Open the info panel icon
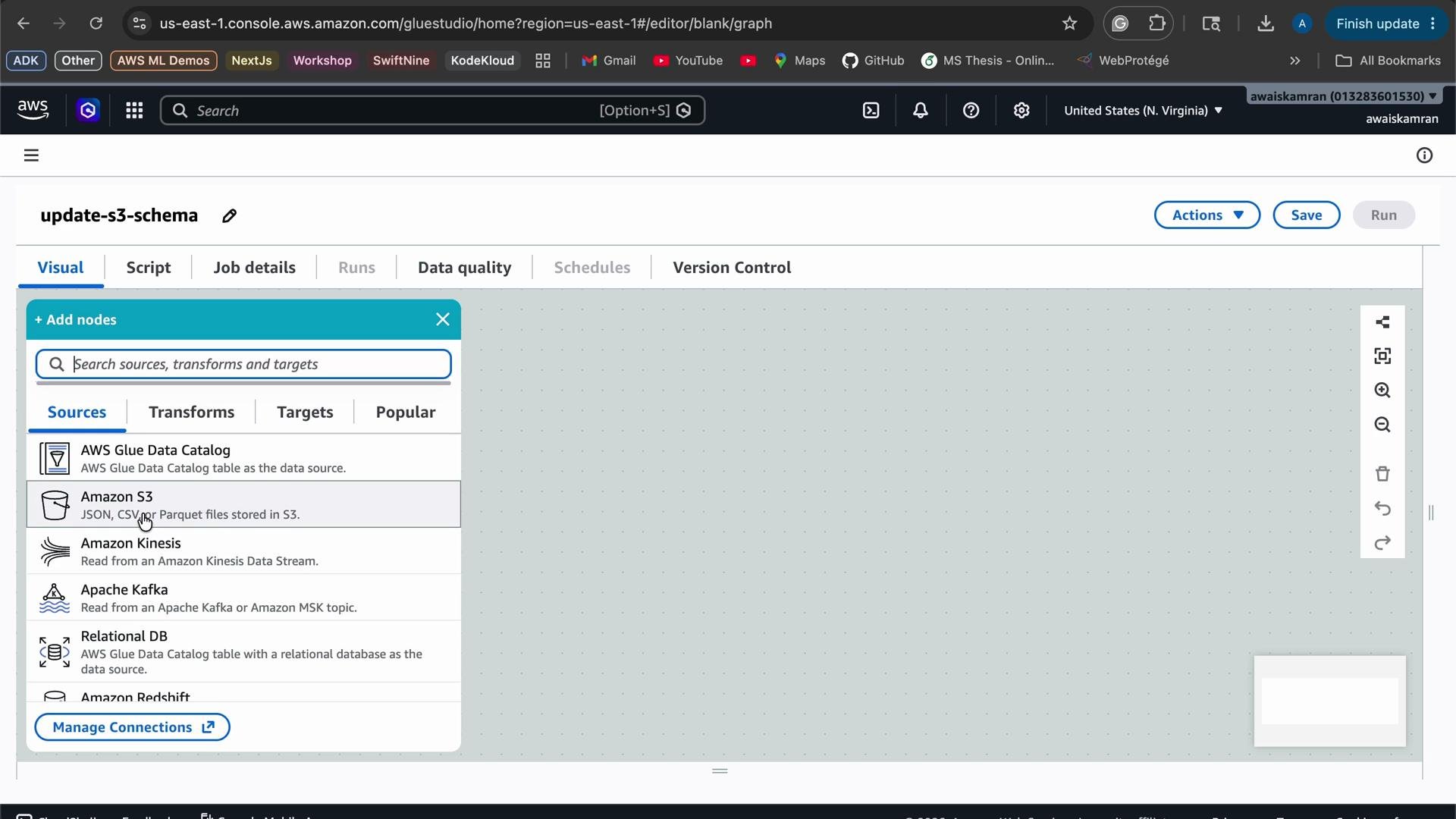The height and width of the screenshot is (819, 1456). [x=1424, y=155]
